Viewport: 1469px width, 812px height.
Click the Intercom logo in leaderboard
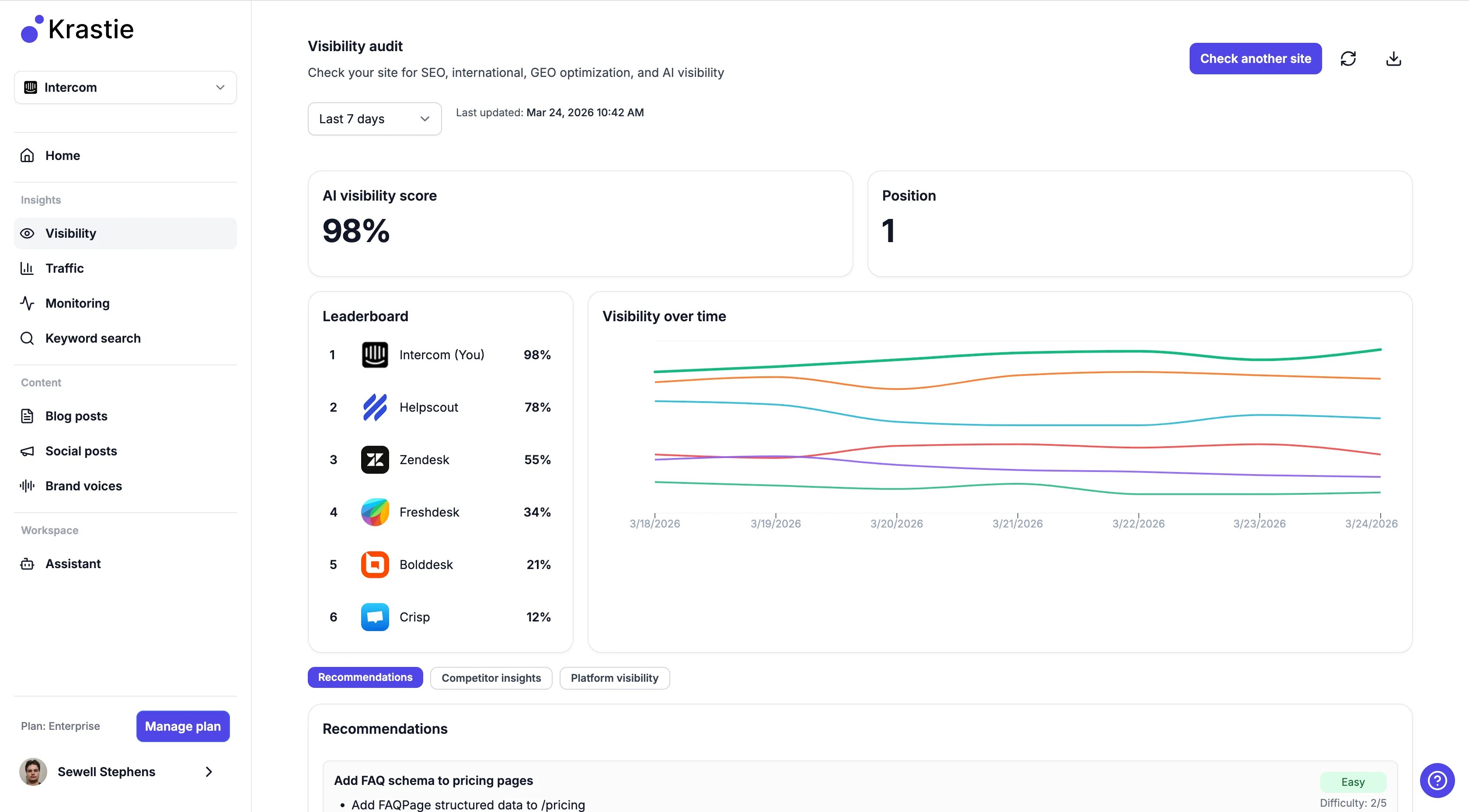(x=375, y=355)
